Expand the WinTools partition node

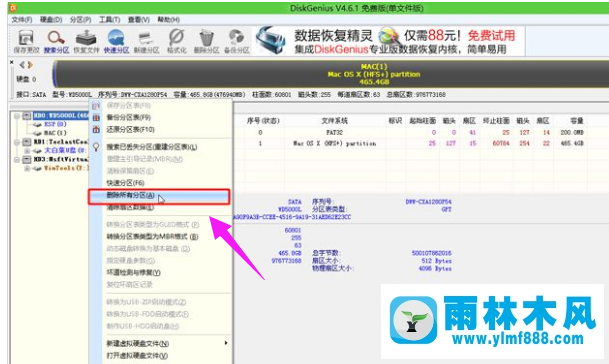pyautogui.click(x=27, y=168)
